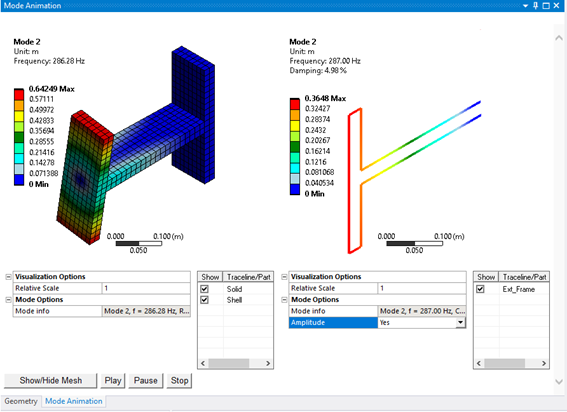567x412 pixels.
Task: Click left arrow of left traceline list scrollbar
Action: 203,363
